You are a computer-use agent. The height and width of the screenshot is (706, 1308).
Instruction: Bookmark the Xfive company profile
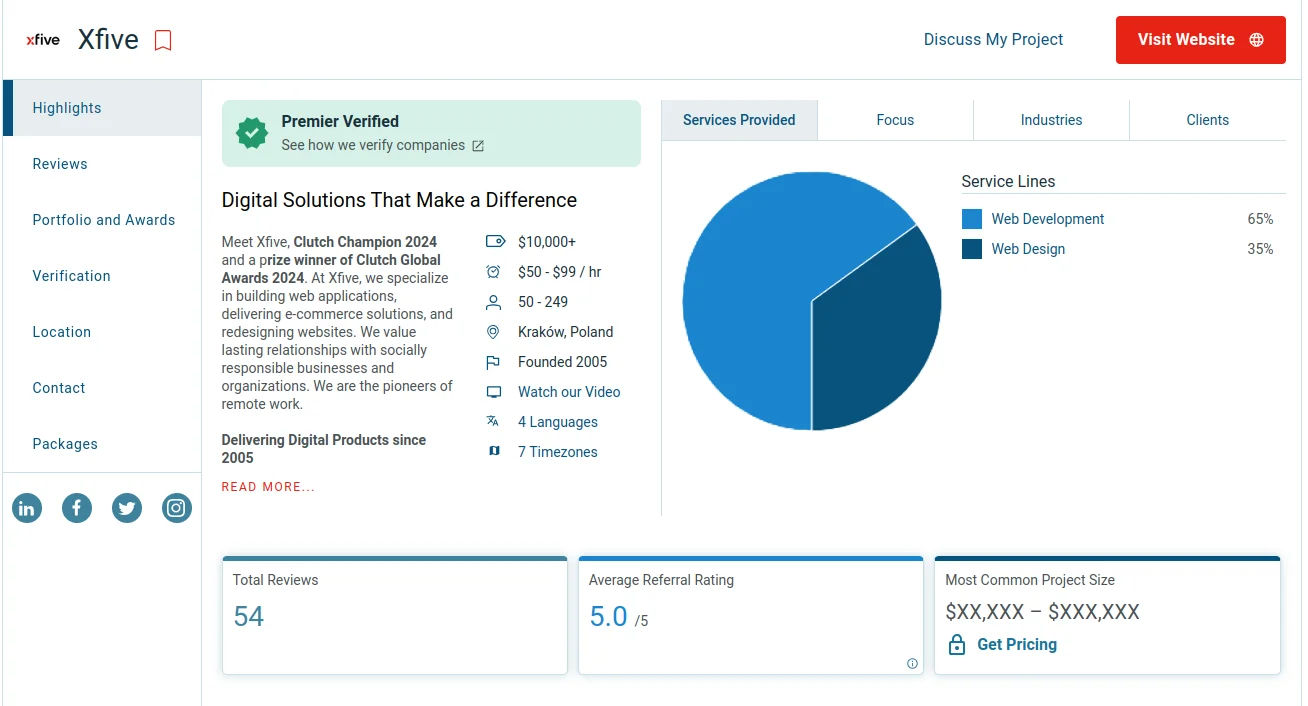pyautogui.click(x=163, y=40)
